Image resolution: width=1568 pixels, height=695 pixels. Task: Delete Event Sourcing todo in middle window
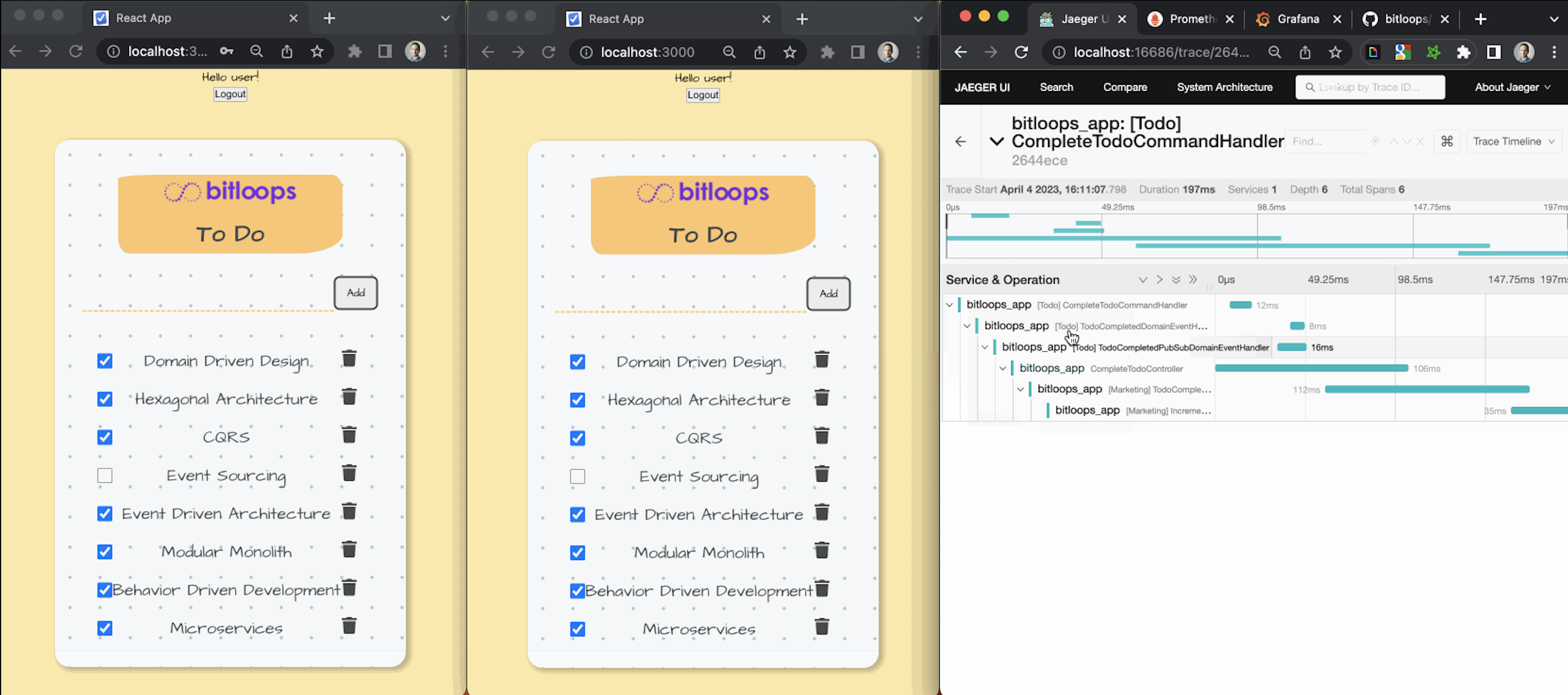click(x=822, y=475)
